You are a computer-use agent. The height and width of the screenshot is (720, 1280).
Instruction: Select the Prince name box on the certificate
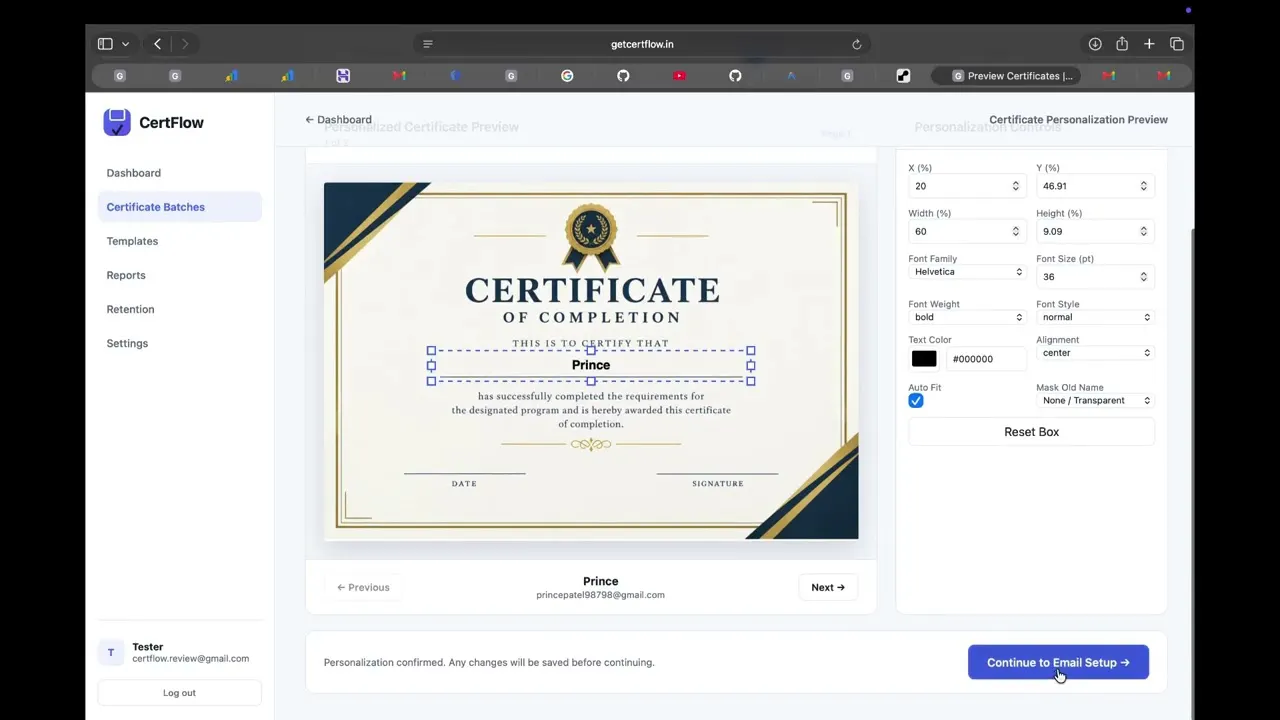tap(591, 365)
